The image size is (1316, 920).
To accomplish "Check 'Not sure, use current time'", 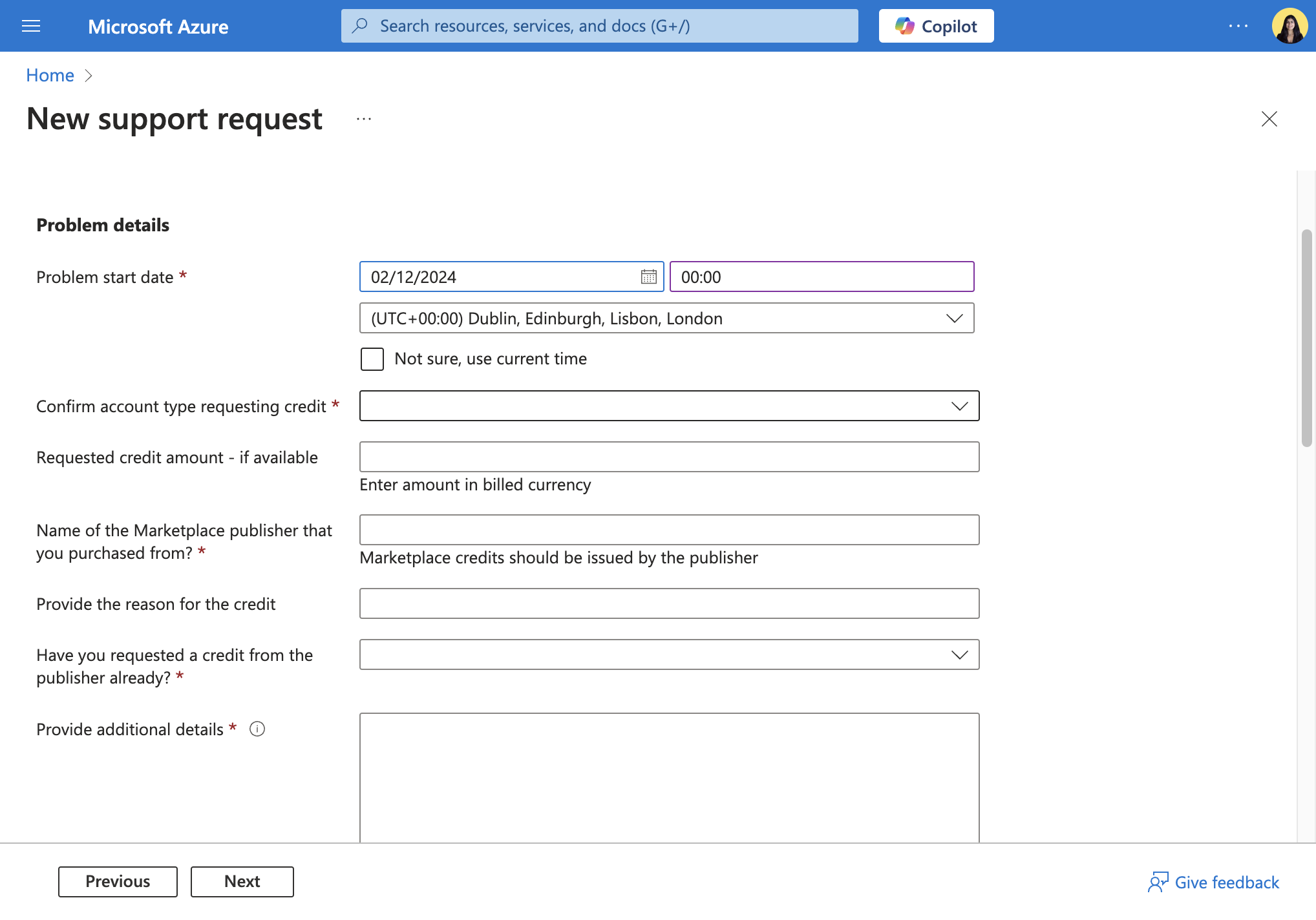I will click(x=372, y=359).
